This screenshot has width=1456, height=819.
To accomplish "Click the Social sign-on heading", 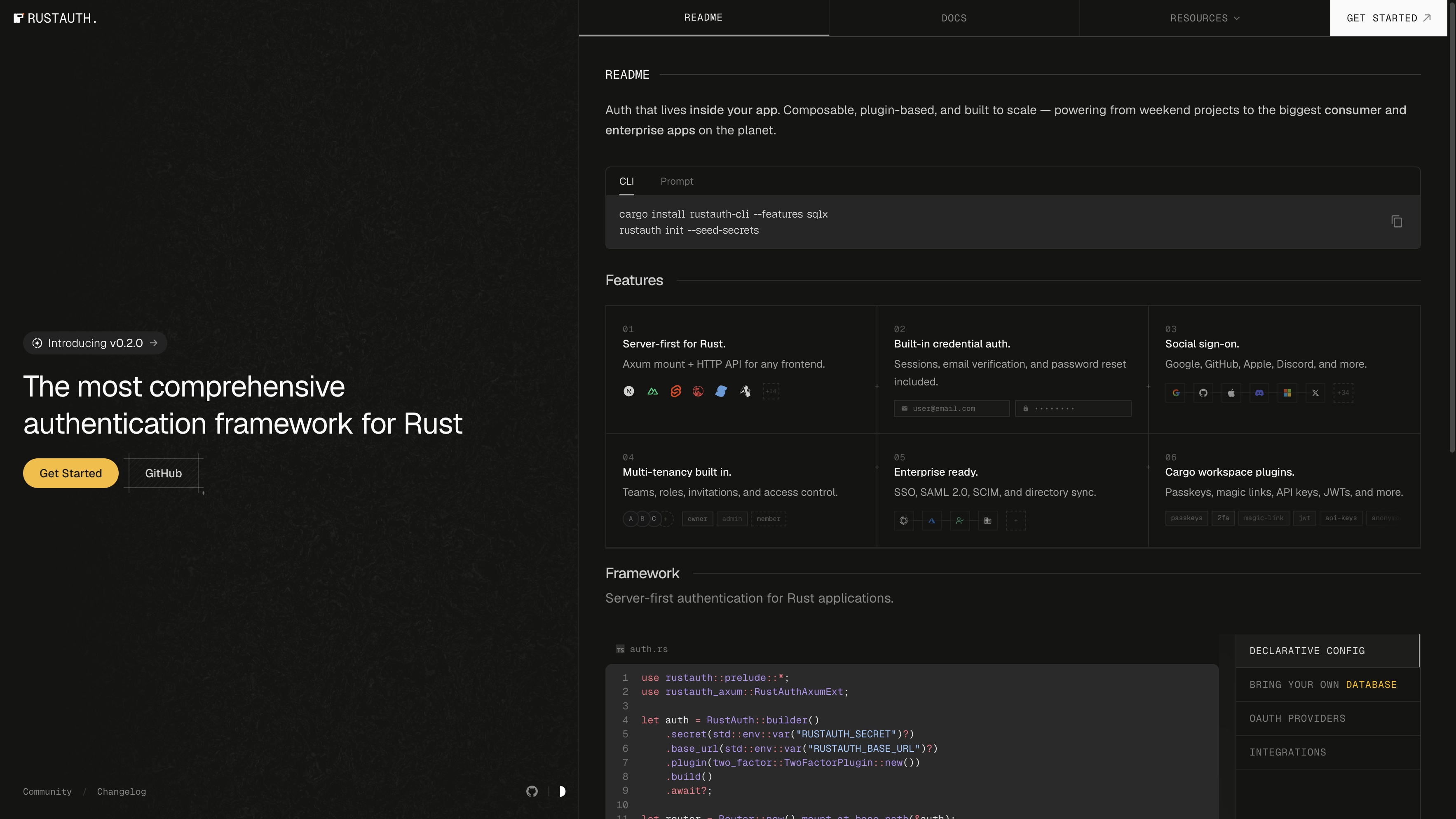I will 1202,344.
